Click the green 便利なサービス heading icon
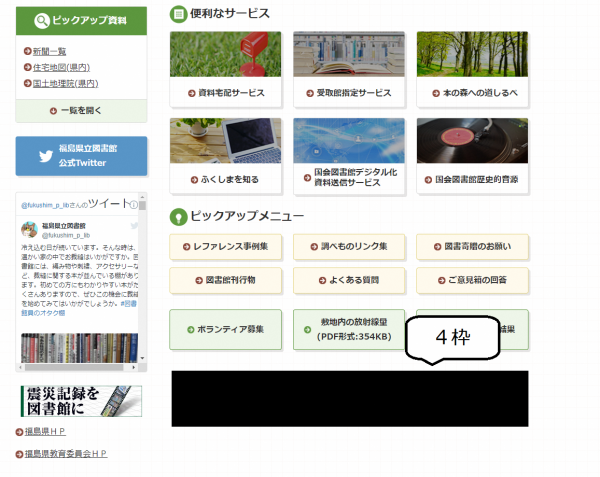This screenshot has width=600, height=477. (x=178, y=14)
